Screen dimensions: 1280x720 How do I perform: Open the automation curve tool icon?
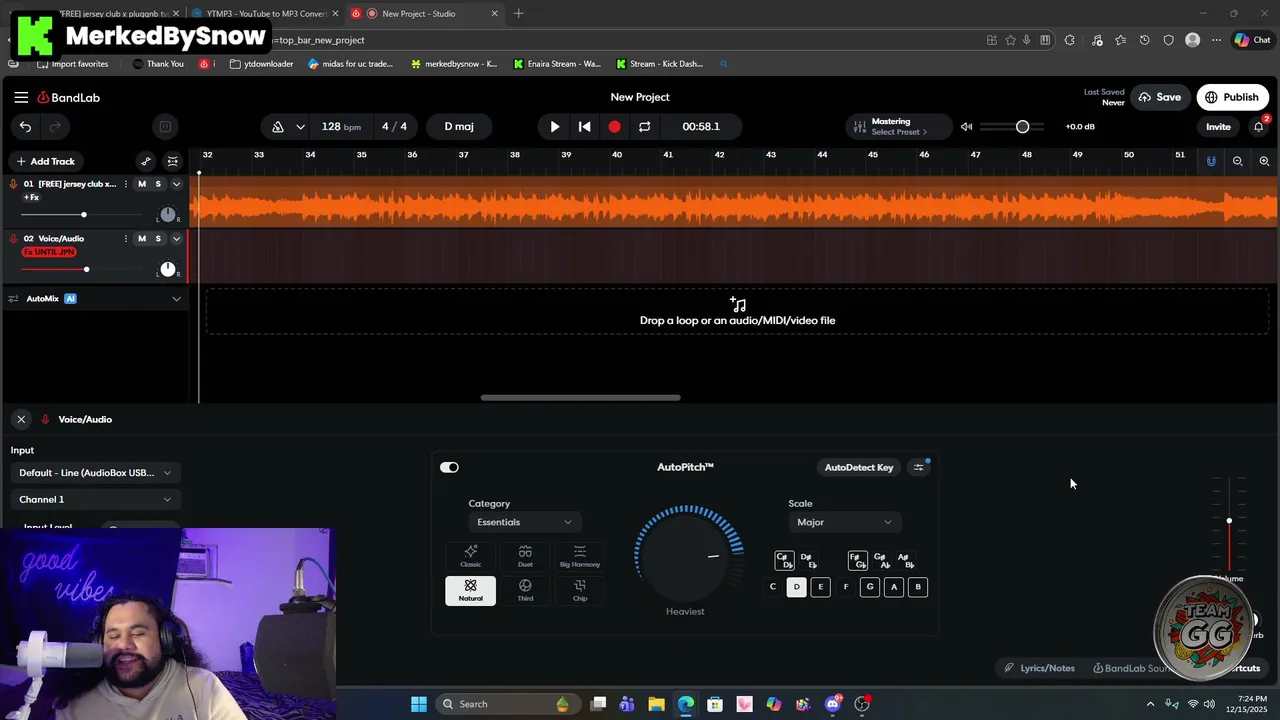click(146, 161)
